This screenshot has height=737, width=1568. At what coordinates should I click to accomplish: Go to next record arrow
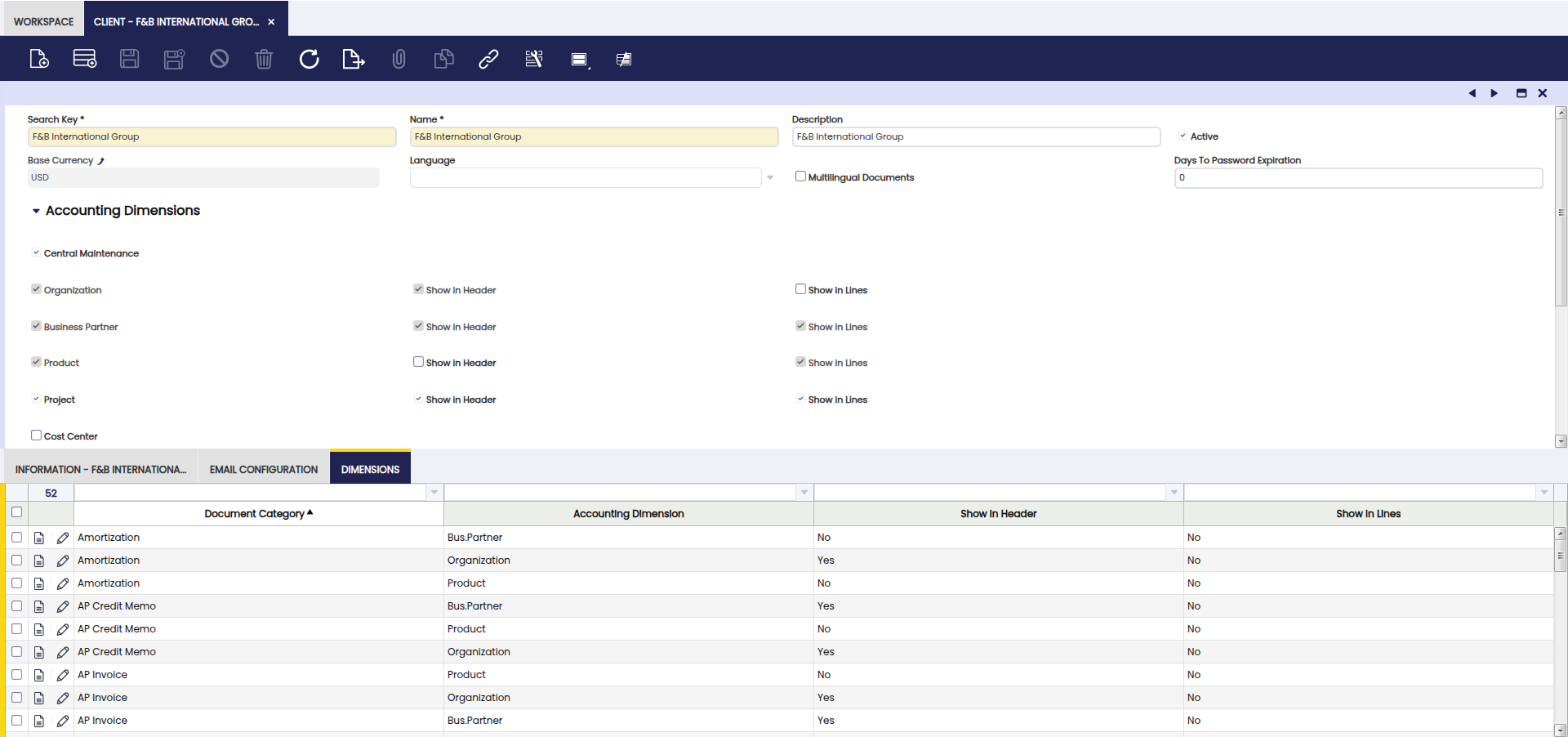(x=1494, y=93)
